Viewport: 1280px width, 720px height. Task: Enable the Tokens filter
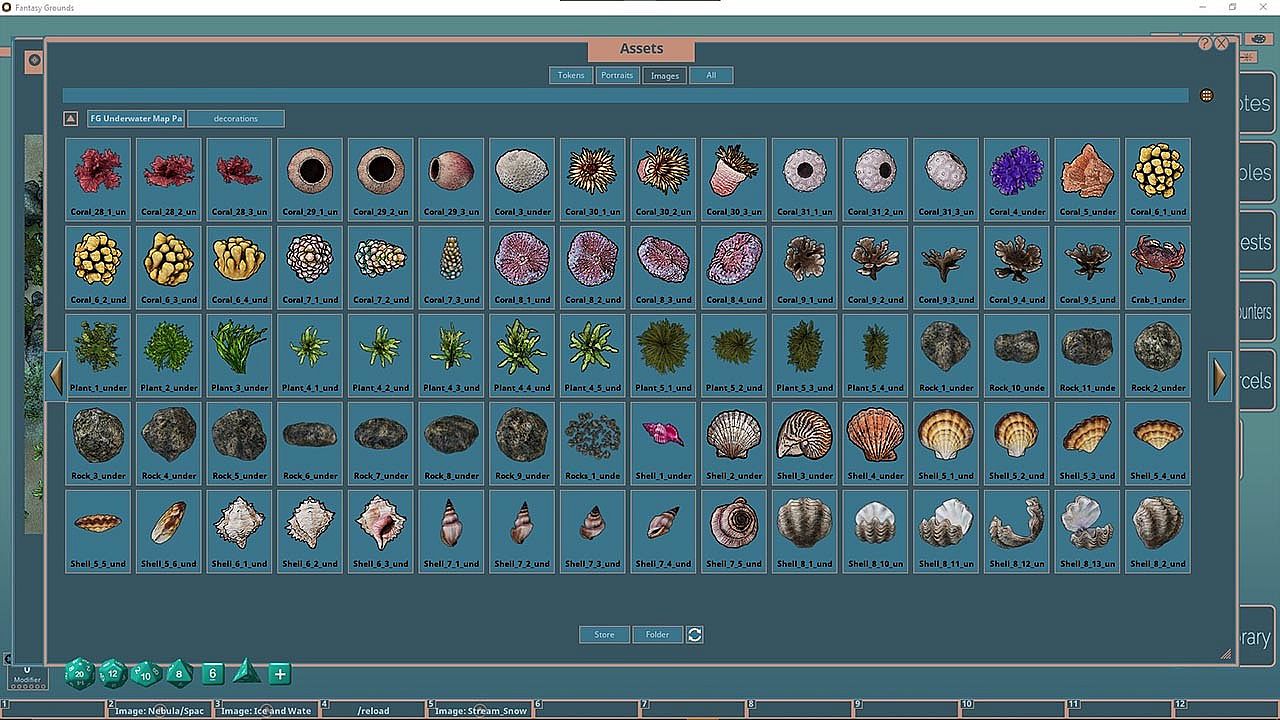click(571, 75)
